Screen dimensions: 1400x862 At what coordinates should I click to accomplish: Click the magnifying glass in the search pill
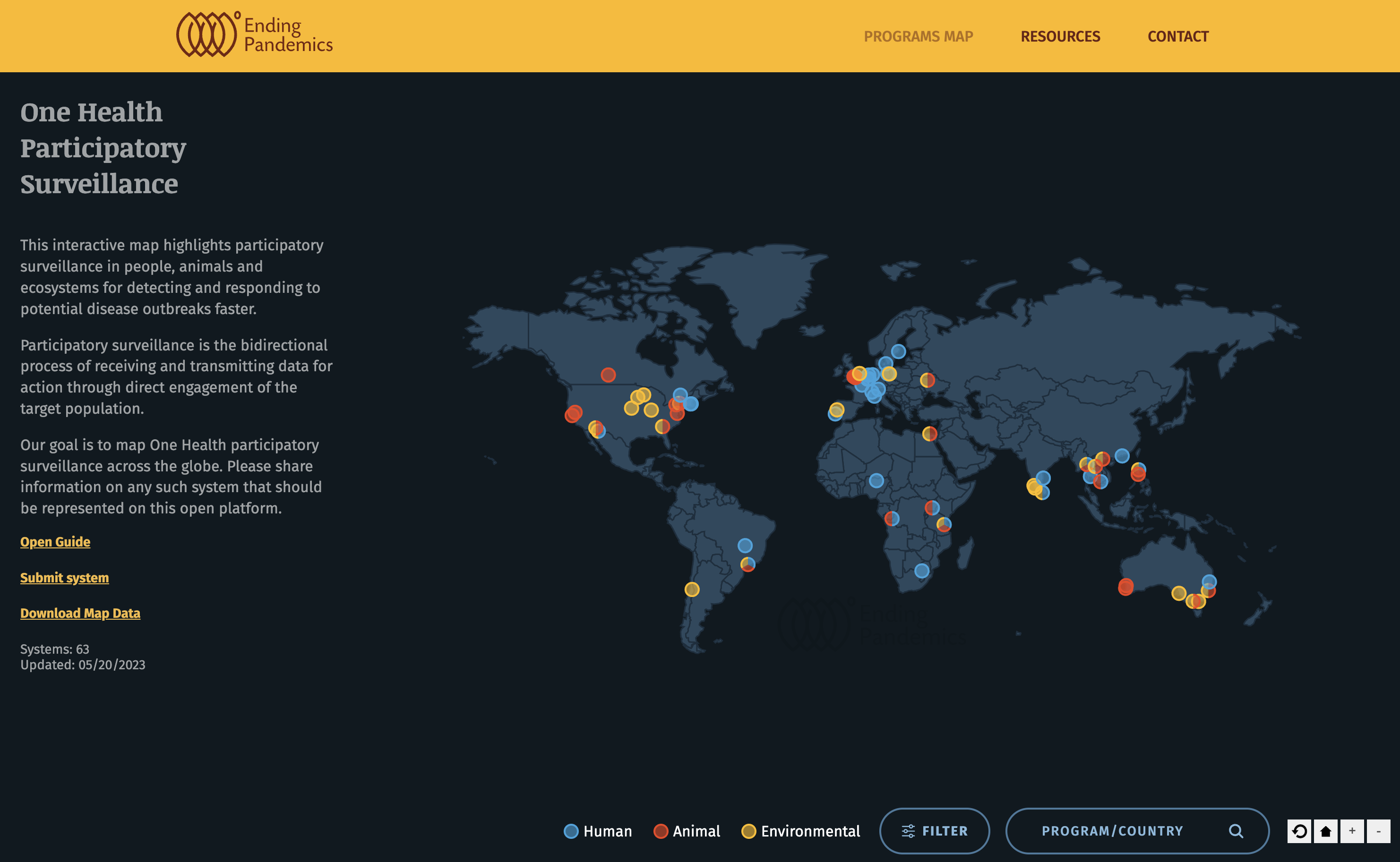coord(1237,831)
